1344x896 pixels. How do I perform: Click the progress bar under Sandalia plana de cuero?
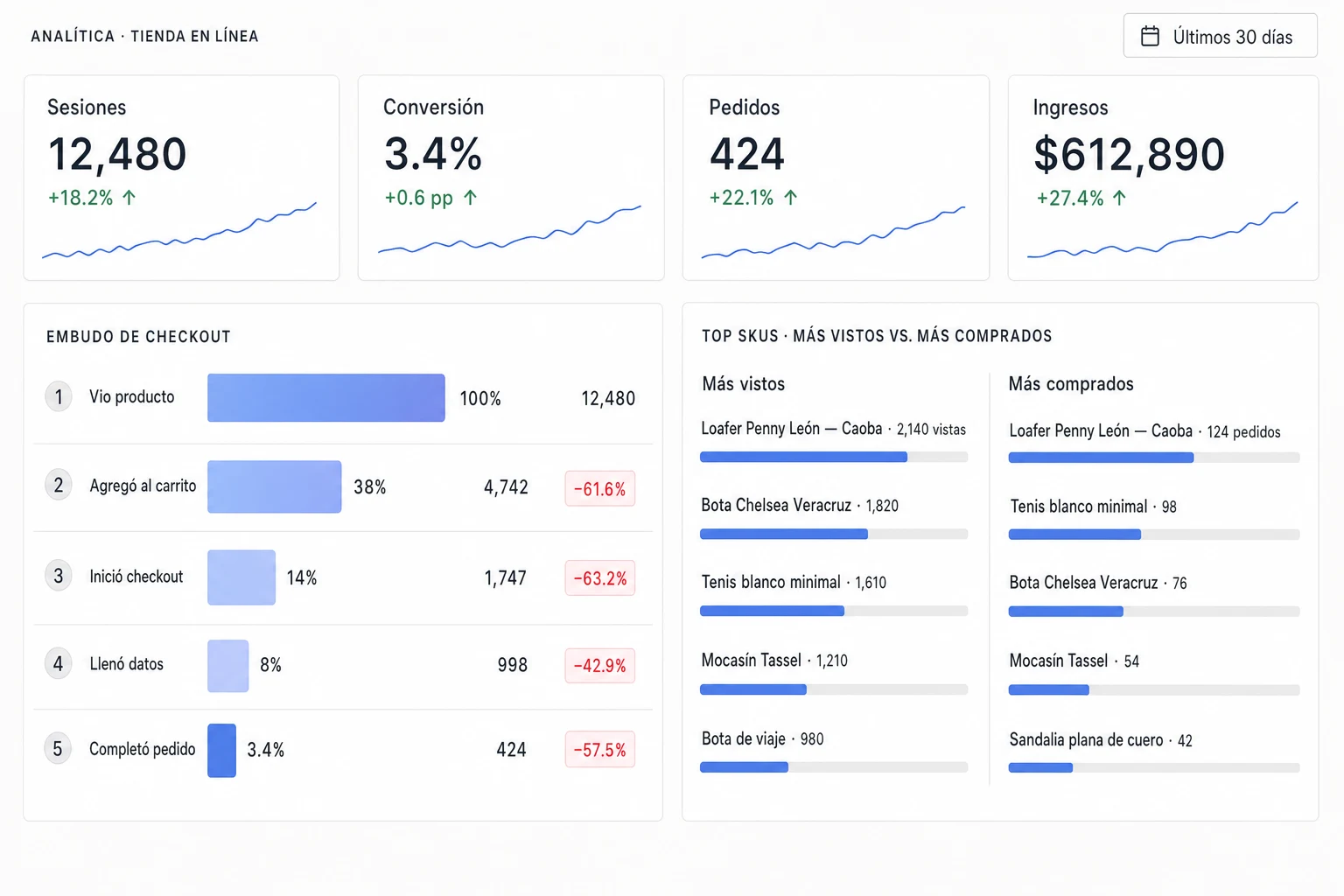pos(1154,768)
